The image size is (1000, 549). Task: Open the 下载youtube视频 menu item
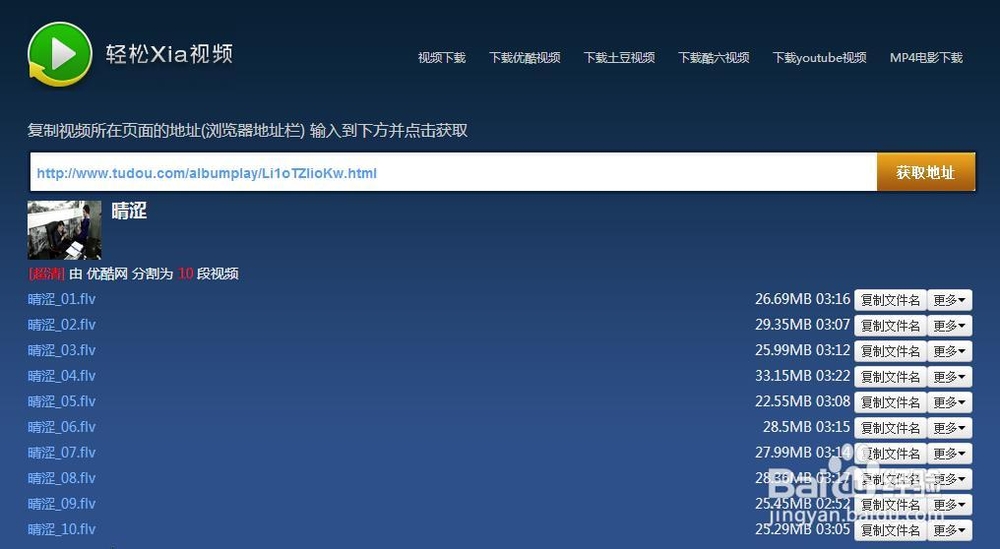pos(820,58)
